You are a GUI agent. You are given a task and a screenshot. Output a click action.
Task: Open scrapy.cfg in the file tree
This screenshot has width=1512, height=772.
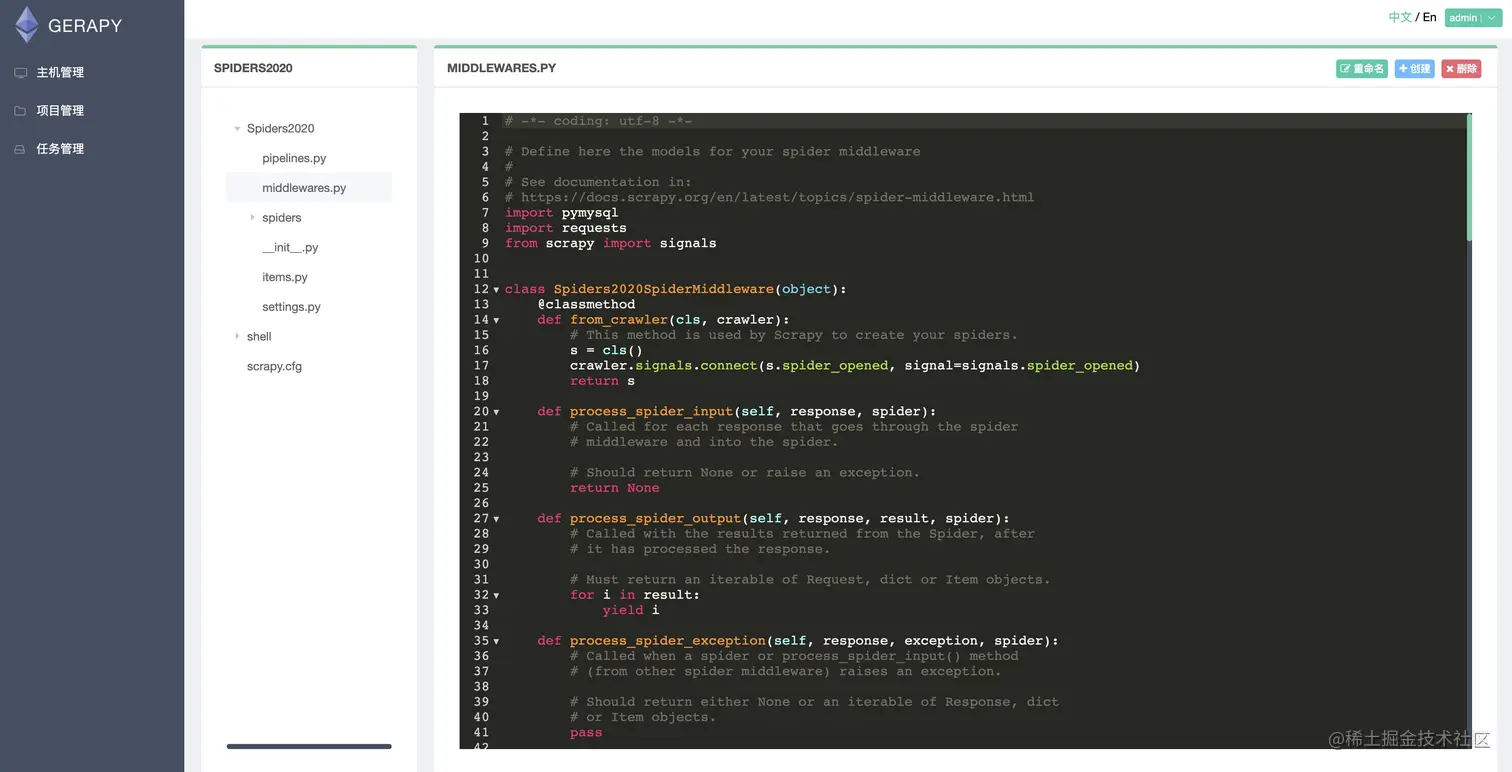click(x=274, y=367)
